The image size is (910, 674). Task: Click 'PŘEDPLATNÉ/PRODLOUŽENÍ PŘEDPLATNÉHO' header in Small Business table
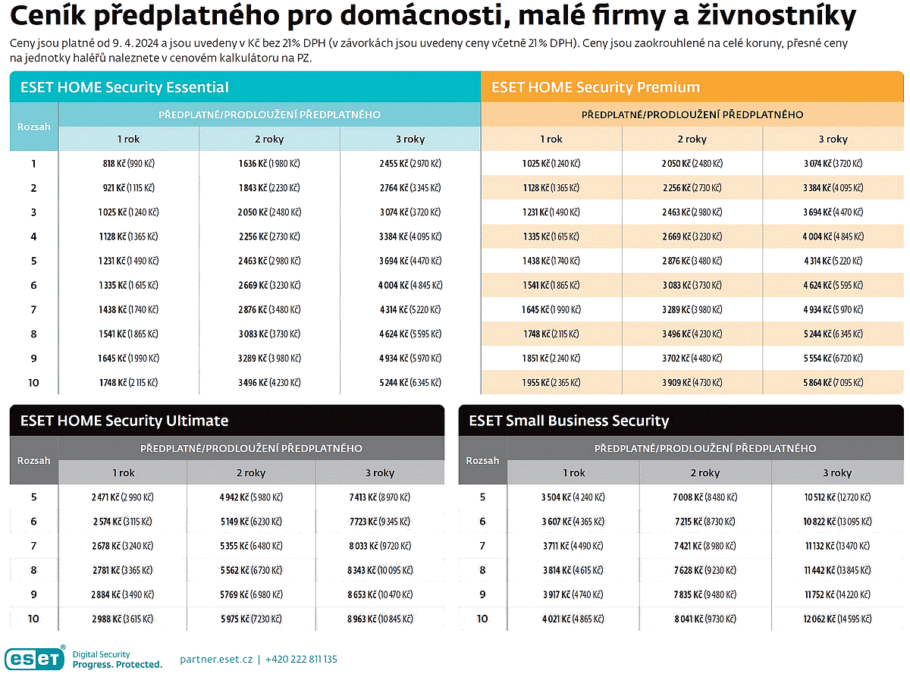705,448
